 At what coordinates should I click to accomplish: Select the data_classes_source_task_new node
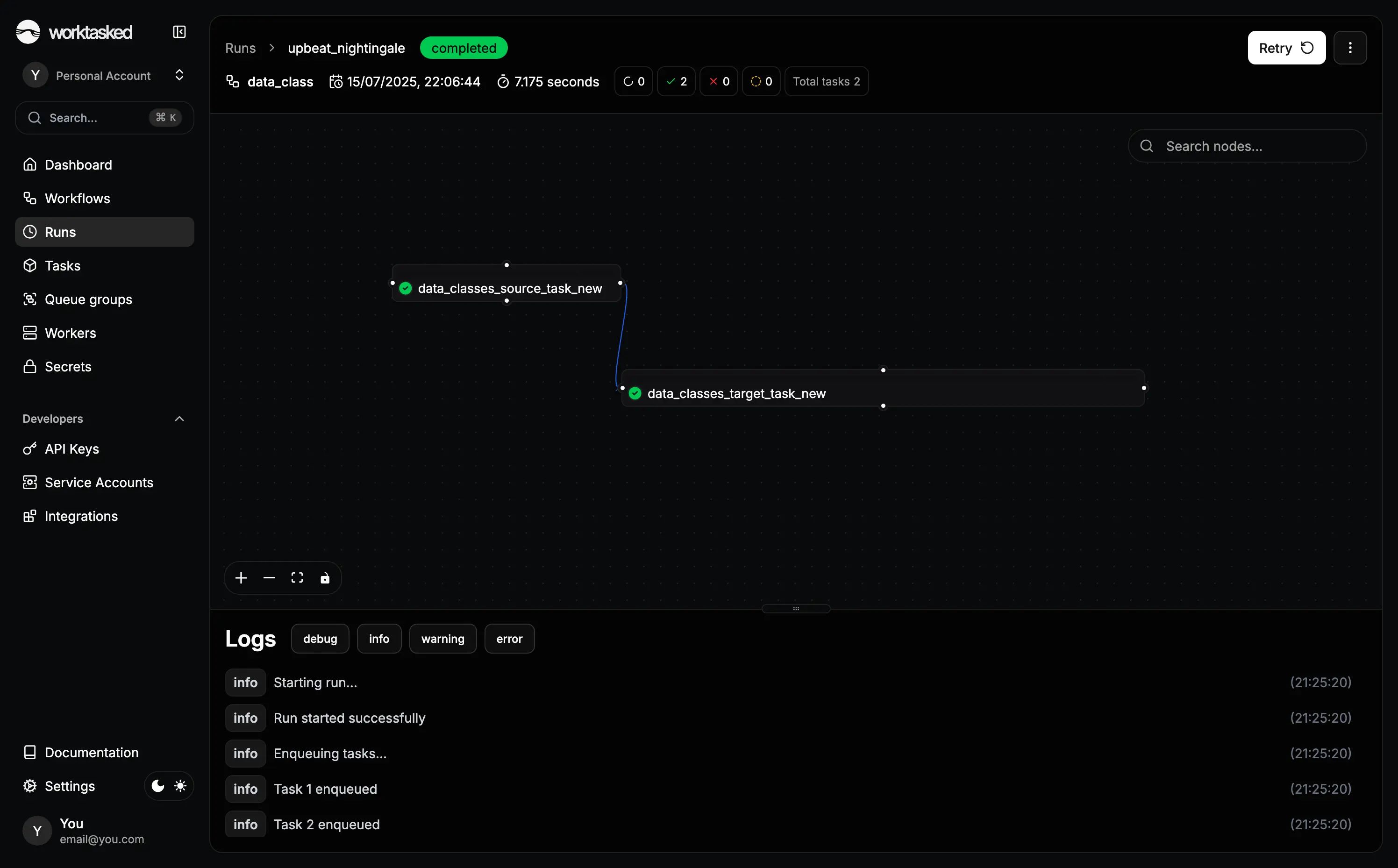coord(506,283)
